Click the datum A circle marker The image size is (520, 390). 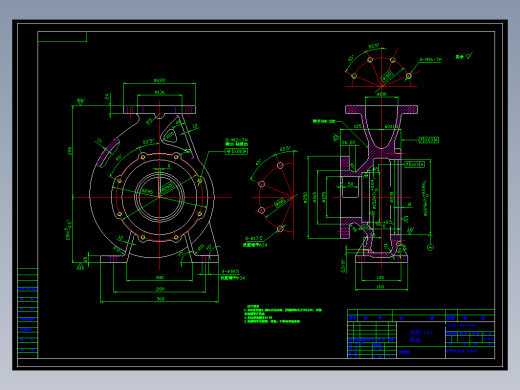(x=430, y=247)
